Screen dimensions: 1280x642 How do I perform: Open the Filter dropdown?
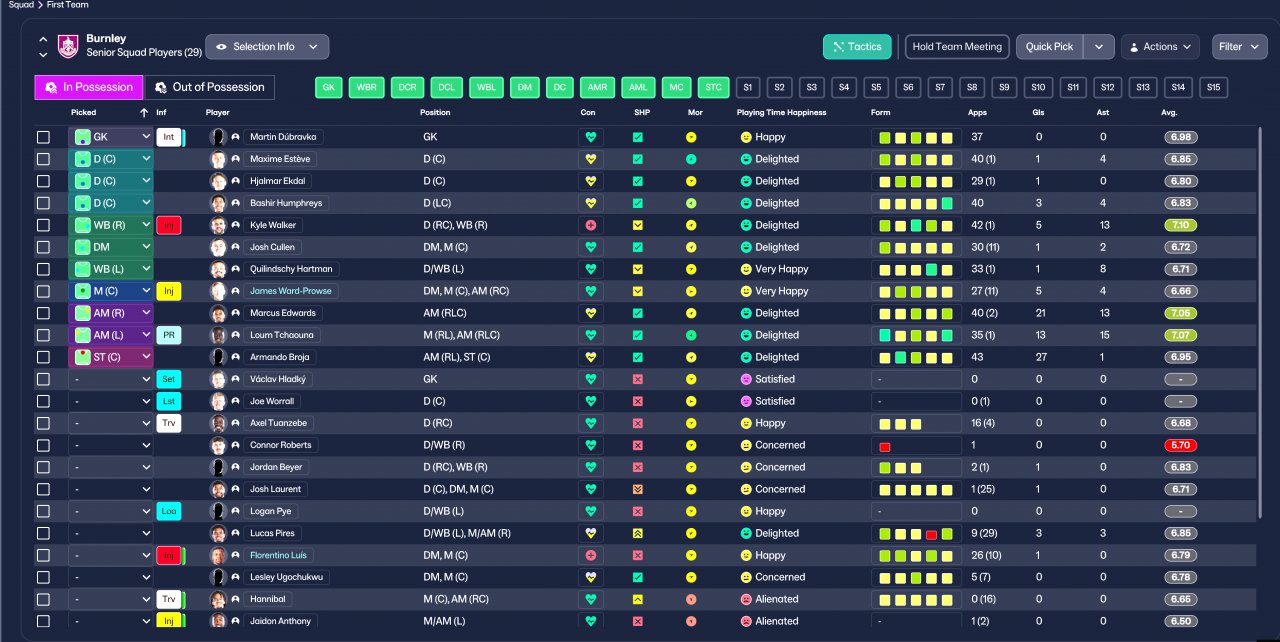(1240, 47)
